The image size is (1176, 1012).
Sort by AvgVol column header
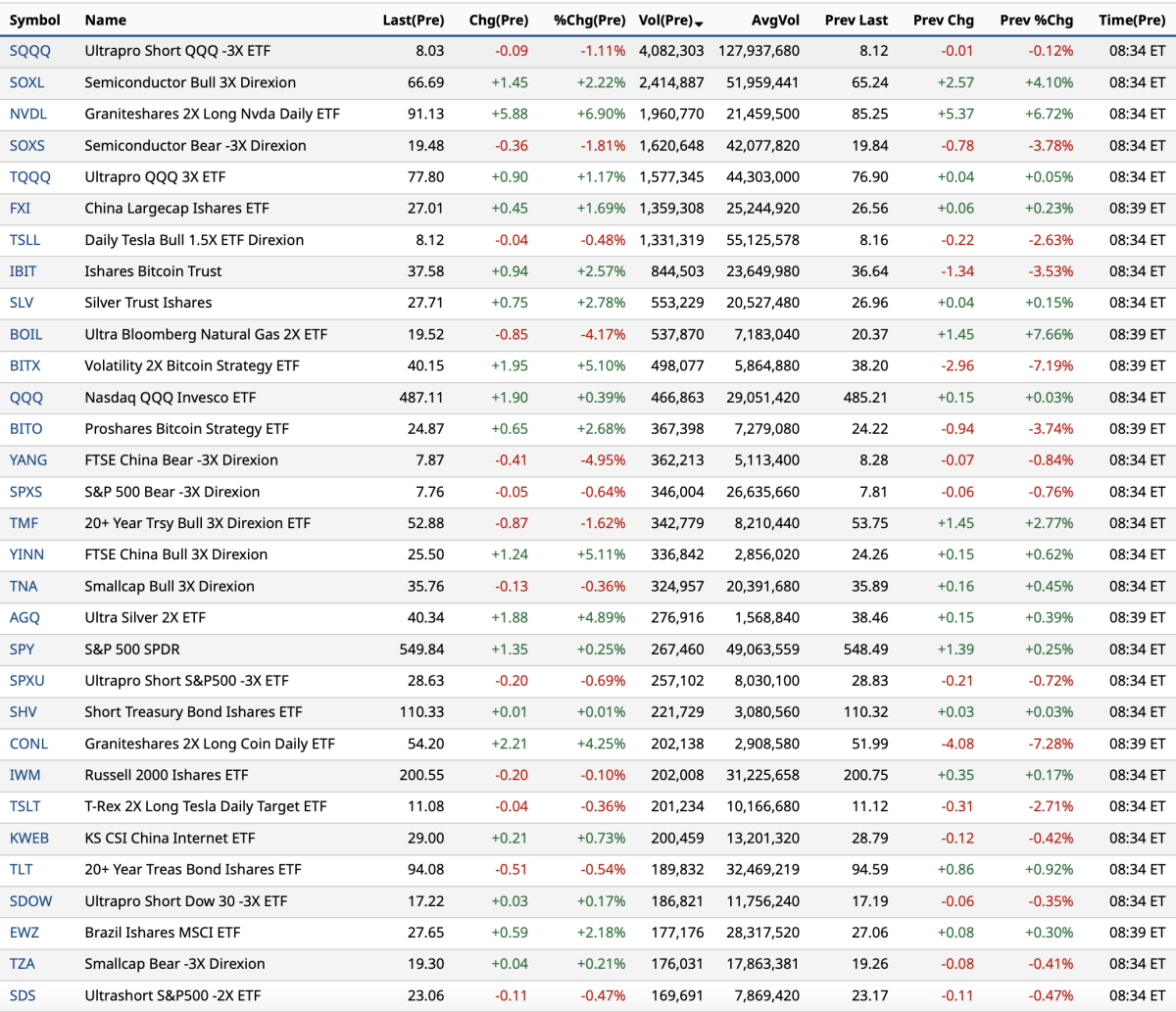[775, 20]
